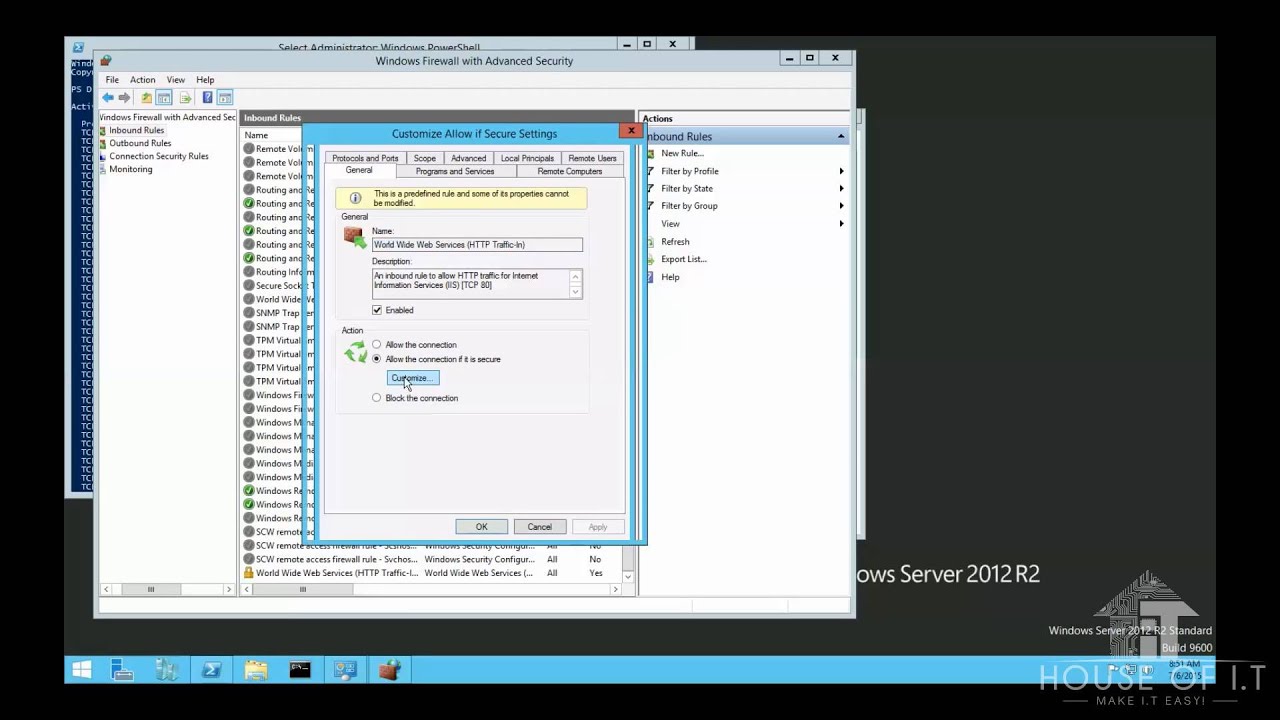This screenshot has height=720, width=1280.
Task: Expand Filter by State submenu
Action: click(x=840, y=188)
